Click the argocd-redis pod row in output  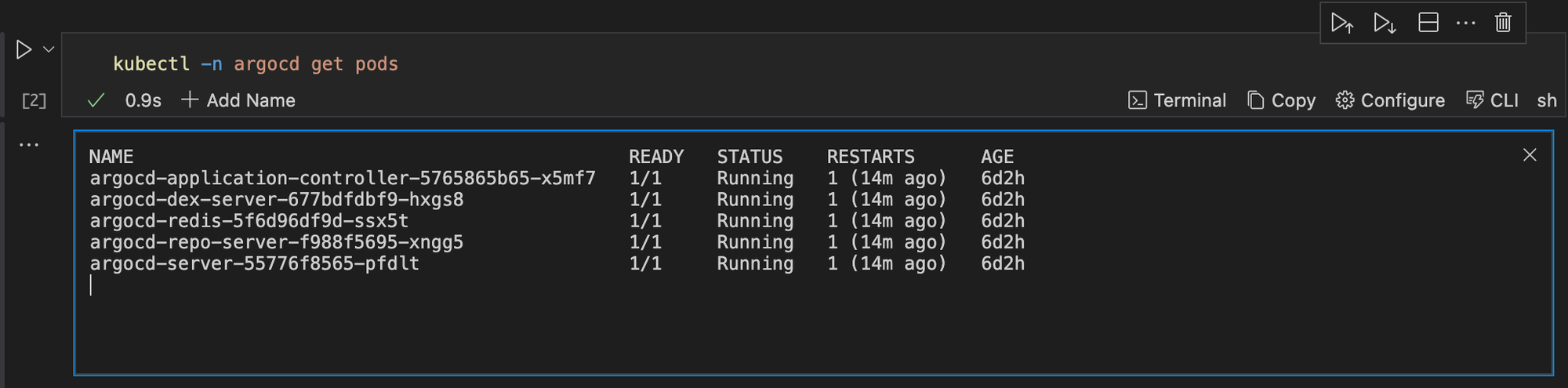click(x=249, y=221)
